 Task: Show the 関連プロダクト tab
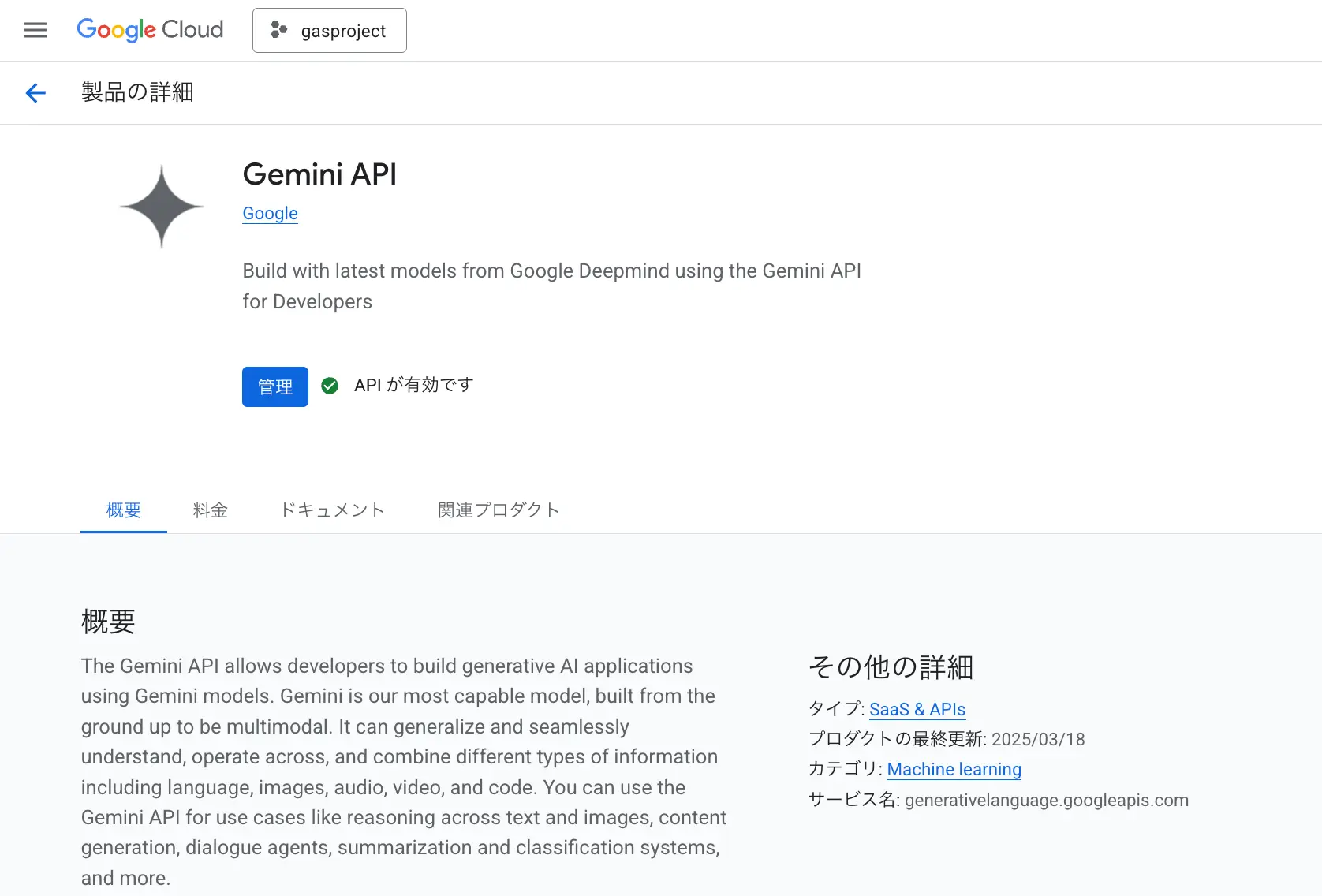coord(499,510)
